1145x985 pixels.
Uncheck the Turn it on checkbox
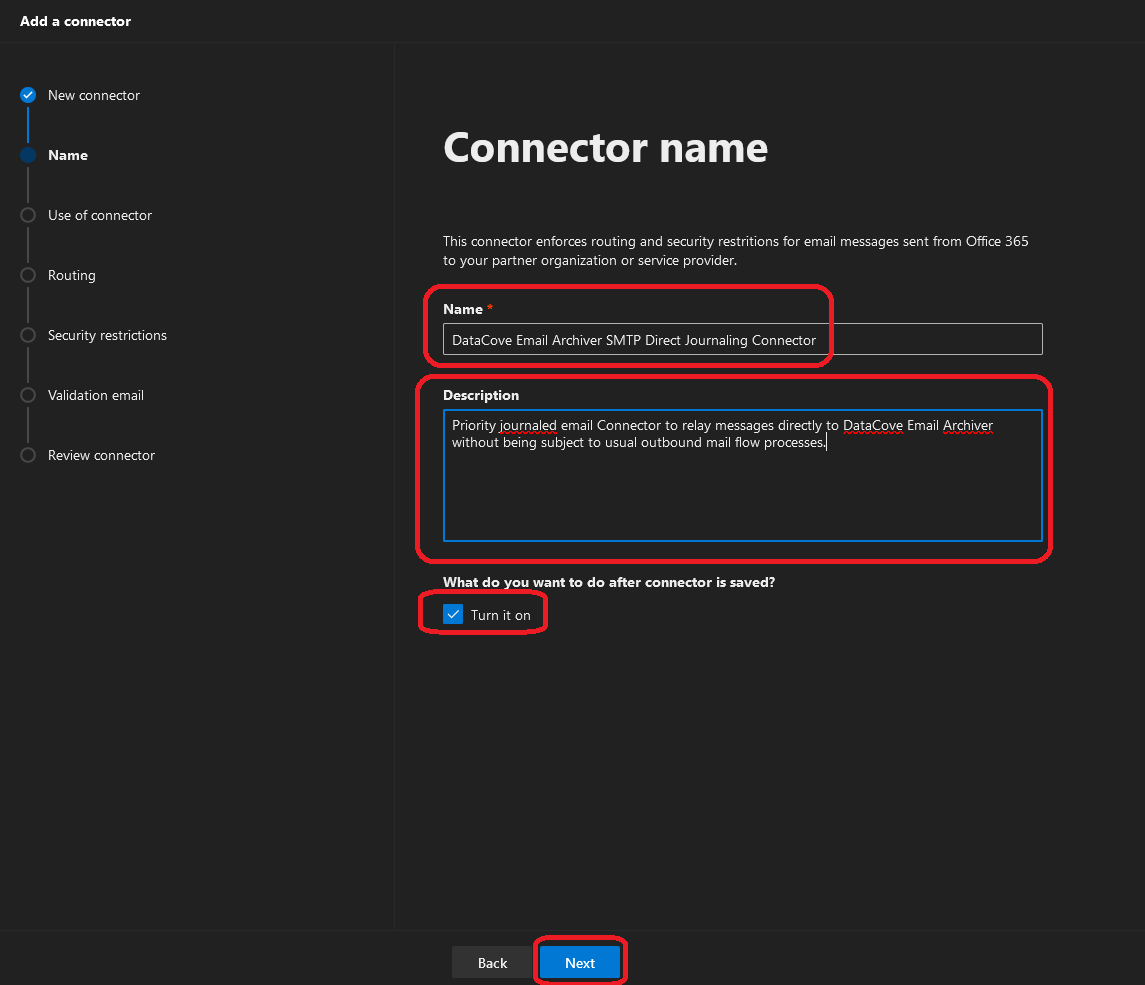(453, 614)
